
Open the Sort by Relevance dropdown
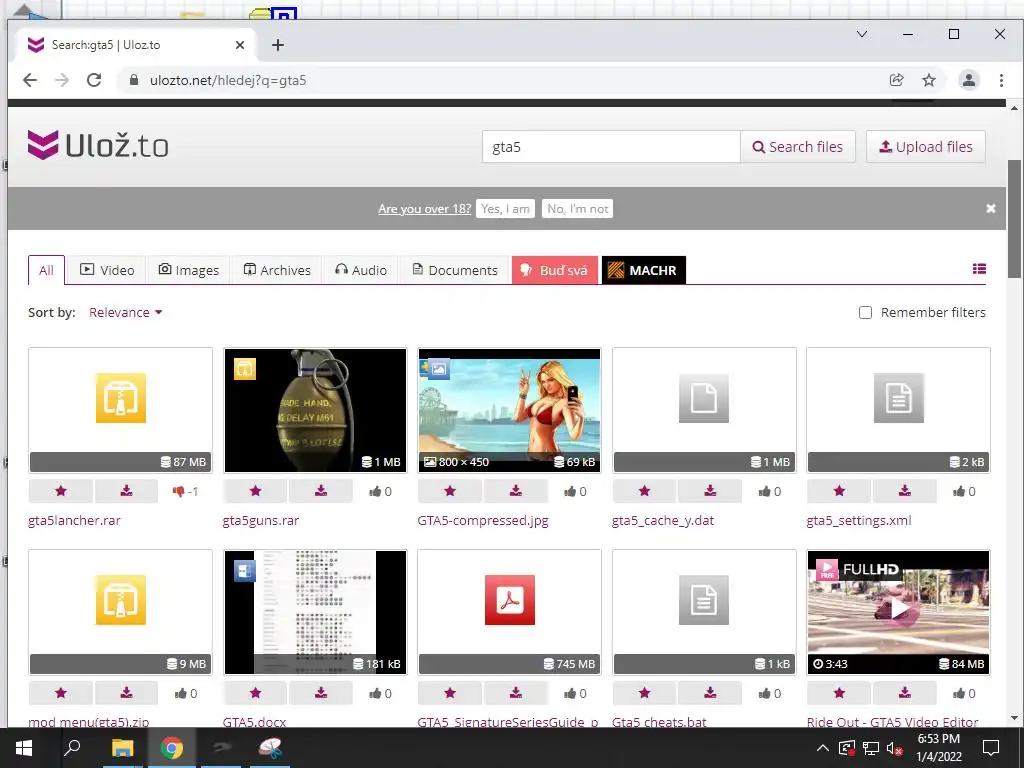point(125,313)
